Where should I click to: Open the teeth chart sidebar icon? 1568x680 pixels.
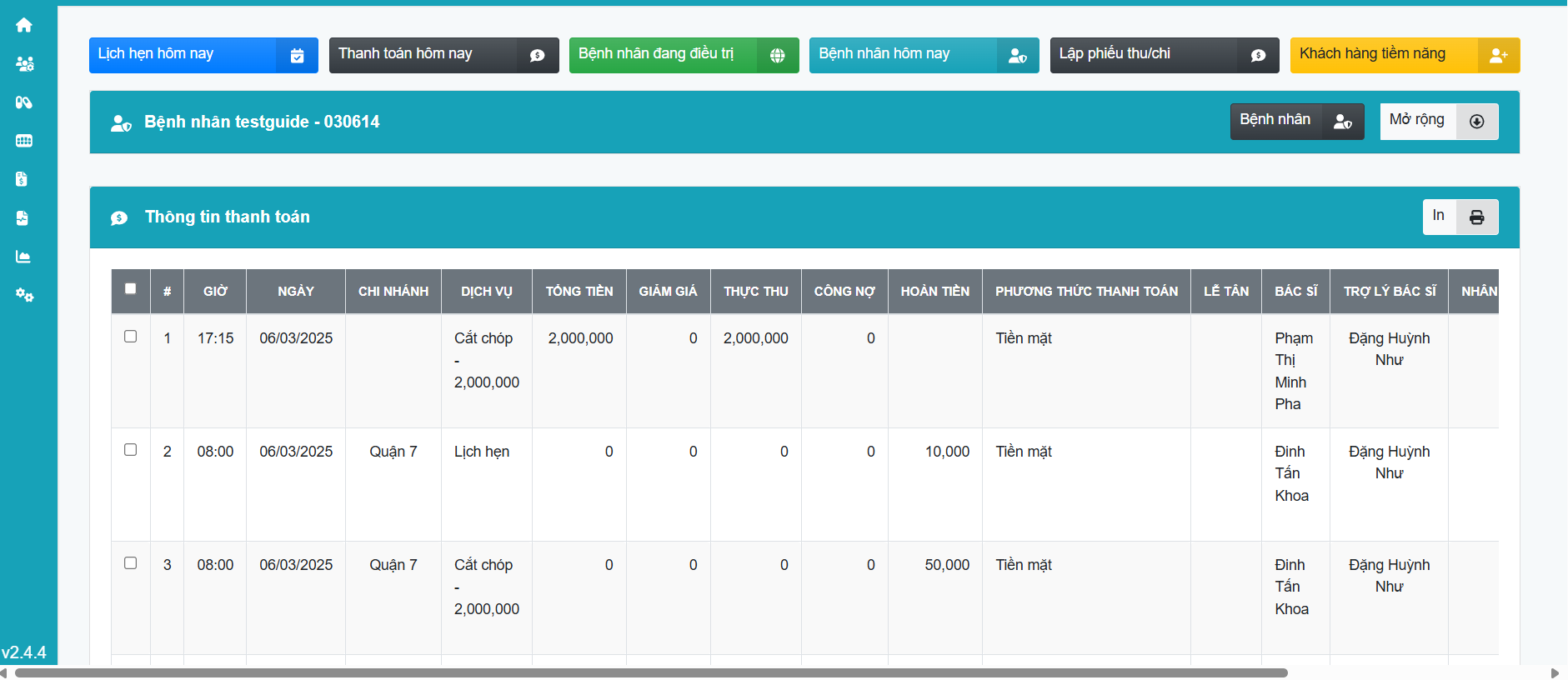click(x=24, y=141)
